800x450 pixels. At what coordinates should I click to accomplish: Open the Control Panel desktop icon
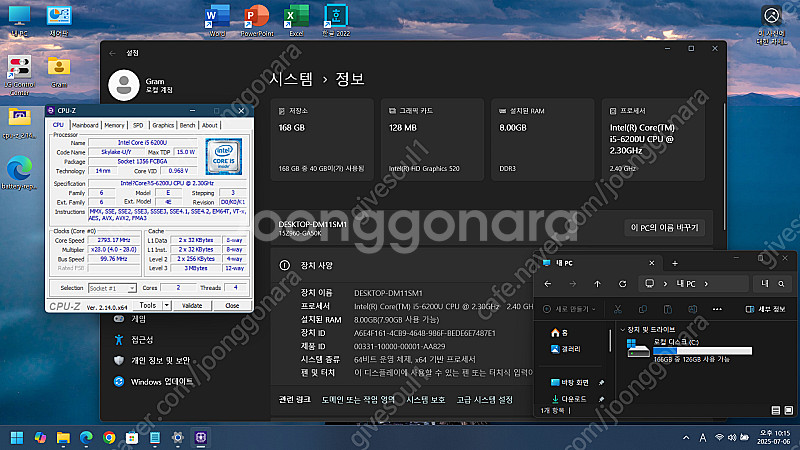point(59,20)
